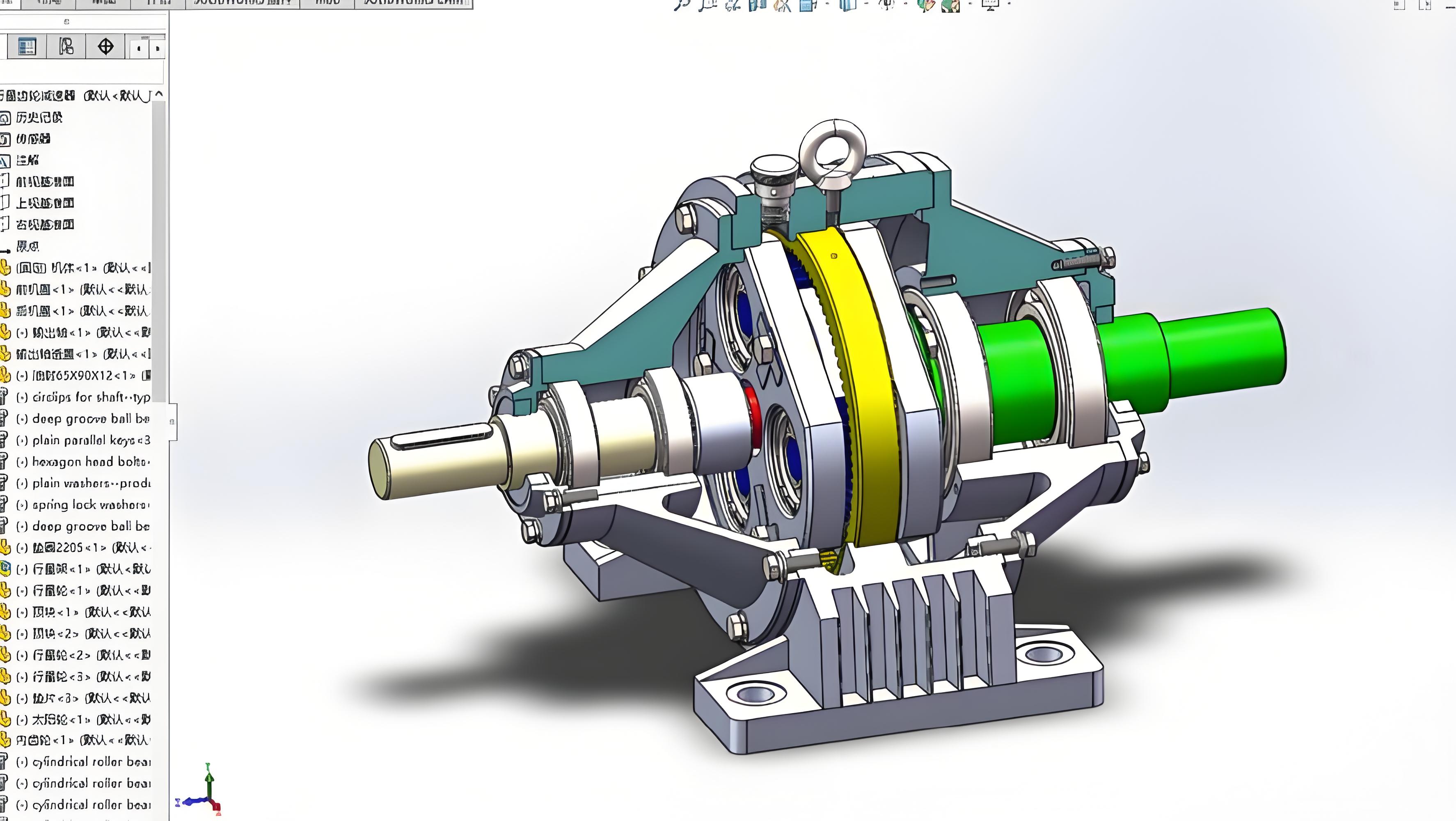Image resolution: width=1456 pixels, height=821 pixels.
Task: Collapse tree with top caret arrow
Action: (159, 94)
